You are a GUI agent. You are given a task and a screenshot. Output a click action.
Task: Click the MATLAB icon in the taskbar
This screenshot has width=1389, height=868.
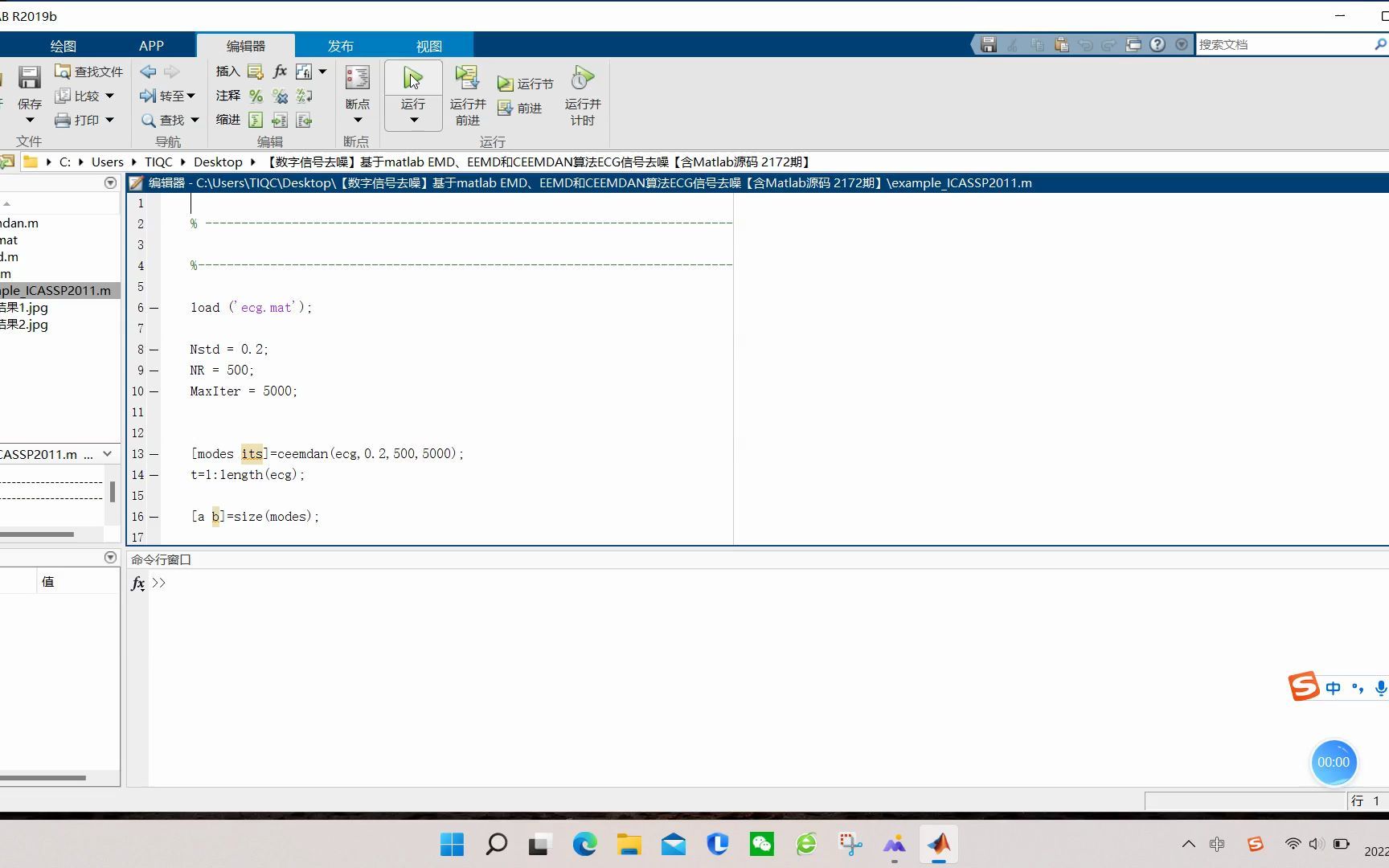940,844
